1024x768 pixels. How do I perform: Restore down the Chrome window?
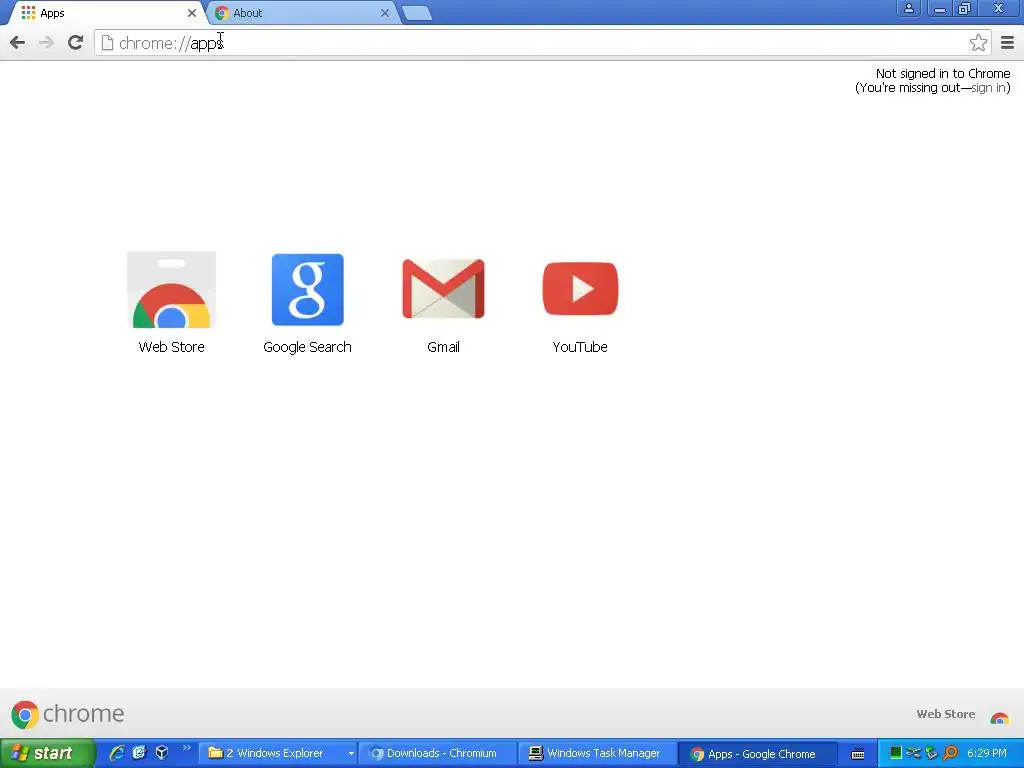965,8
